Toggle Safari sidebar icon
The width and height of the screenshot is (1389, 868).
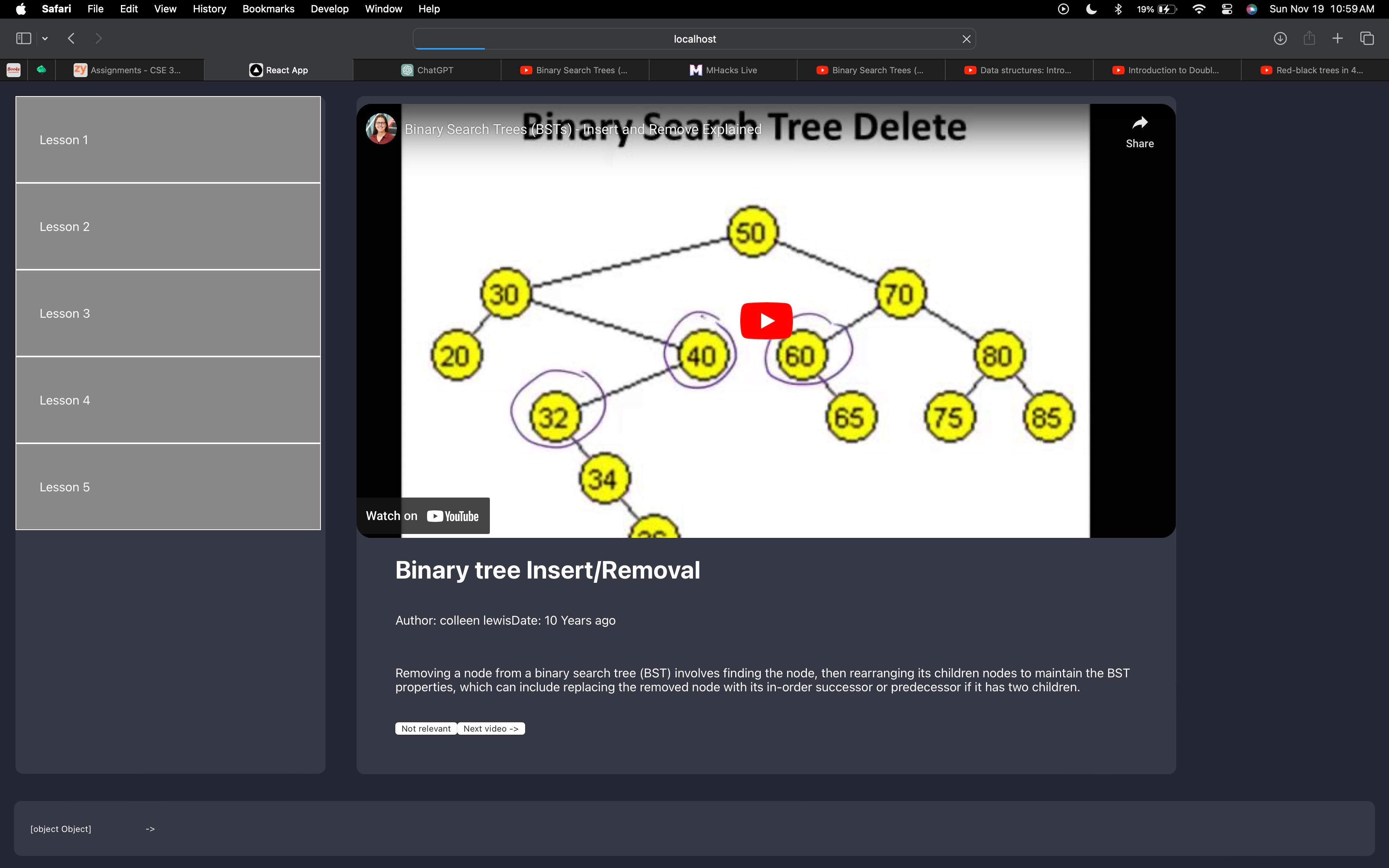[24, 38]
